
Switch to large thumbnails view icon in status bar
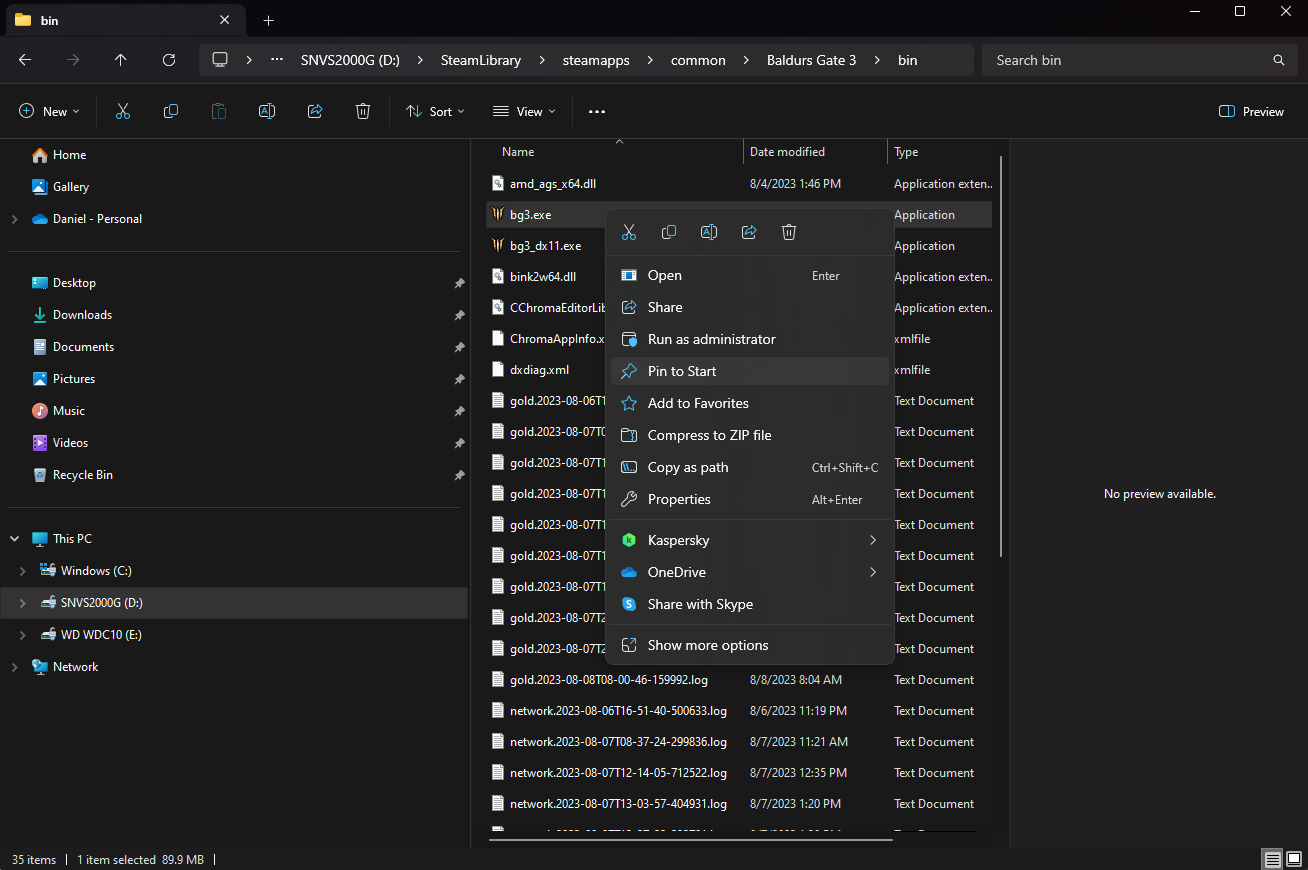1294,859
